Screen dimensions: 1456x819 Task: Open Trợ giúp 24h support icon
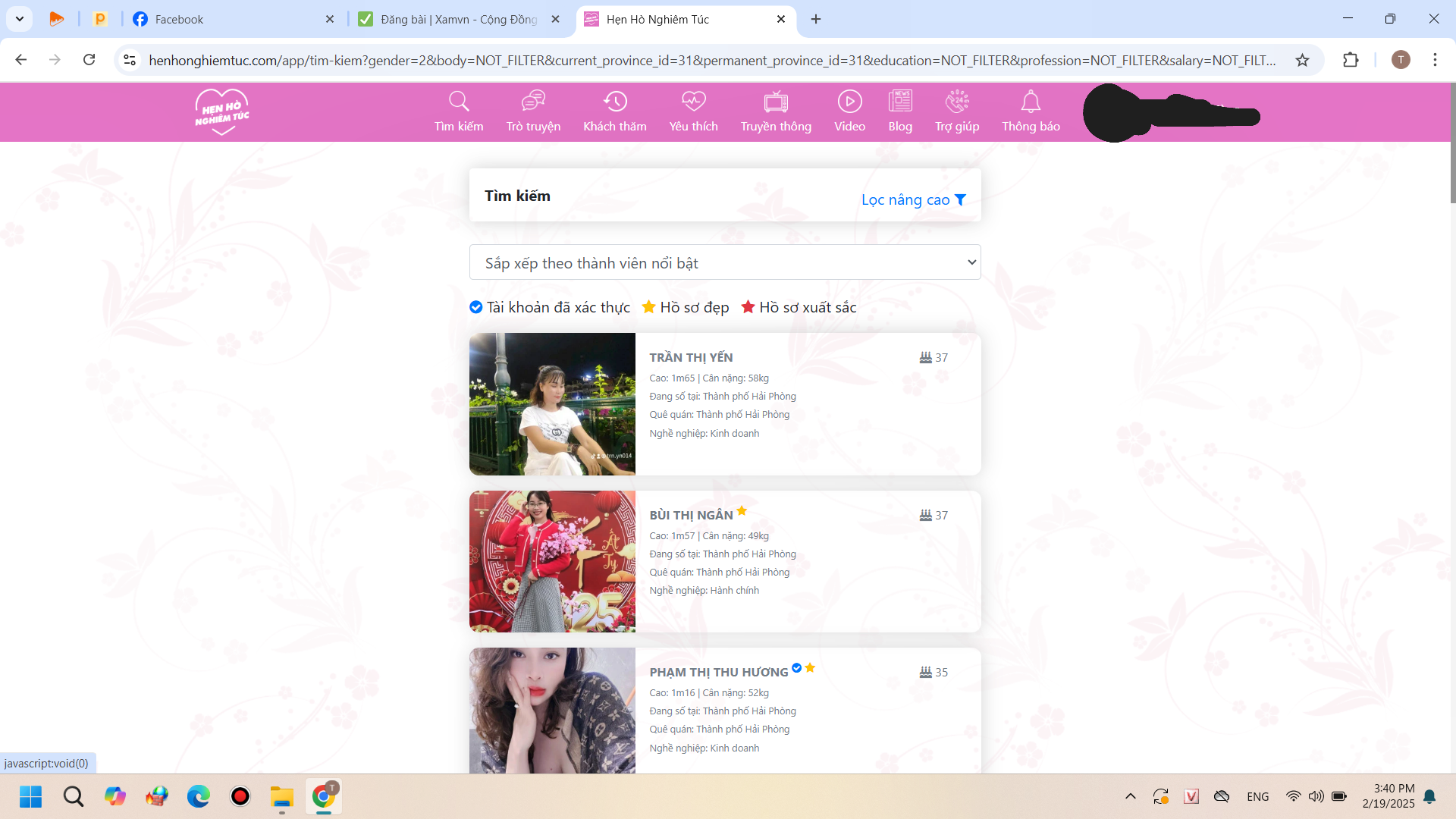tap(957, 102)
